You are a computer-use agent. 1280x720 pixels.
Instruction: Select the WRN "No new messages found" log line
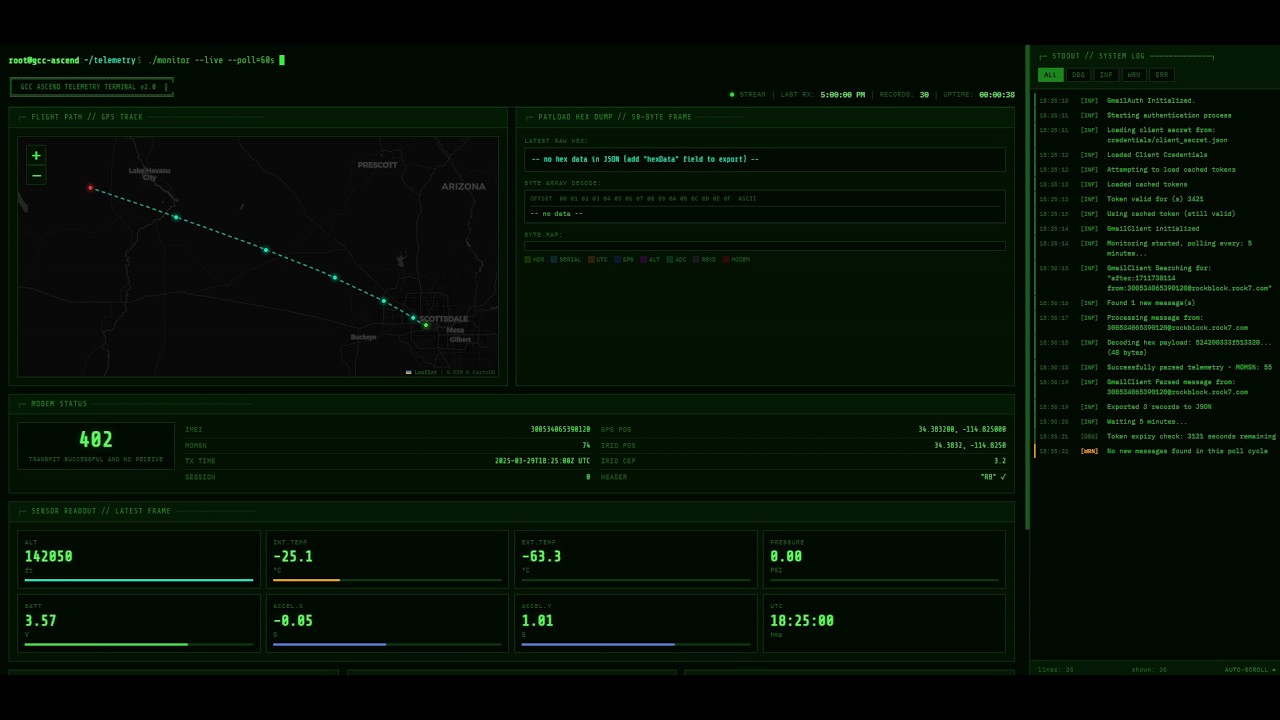click(x=1156, y=451)
